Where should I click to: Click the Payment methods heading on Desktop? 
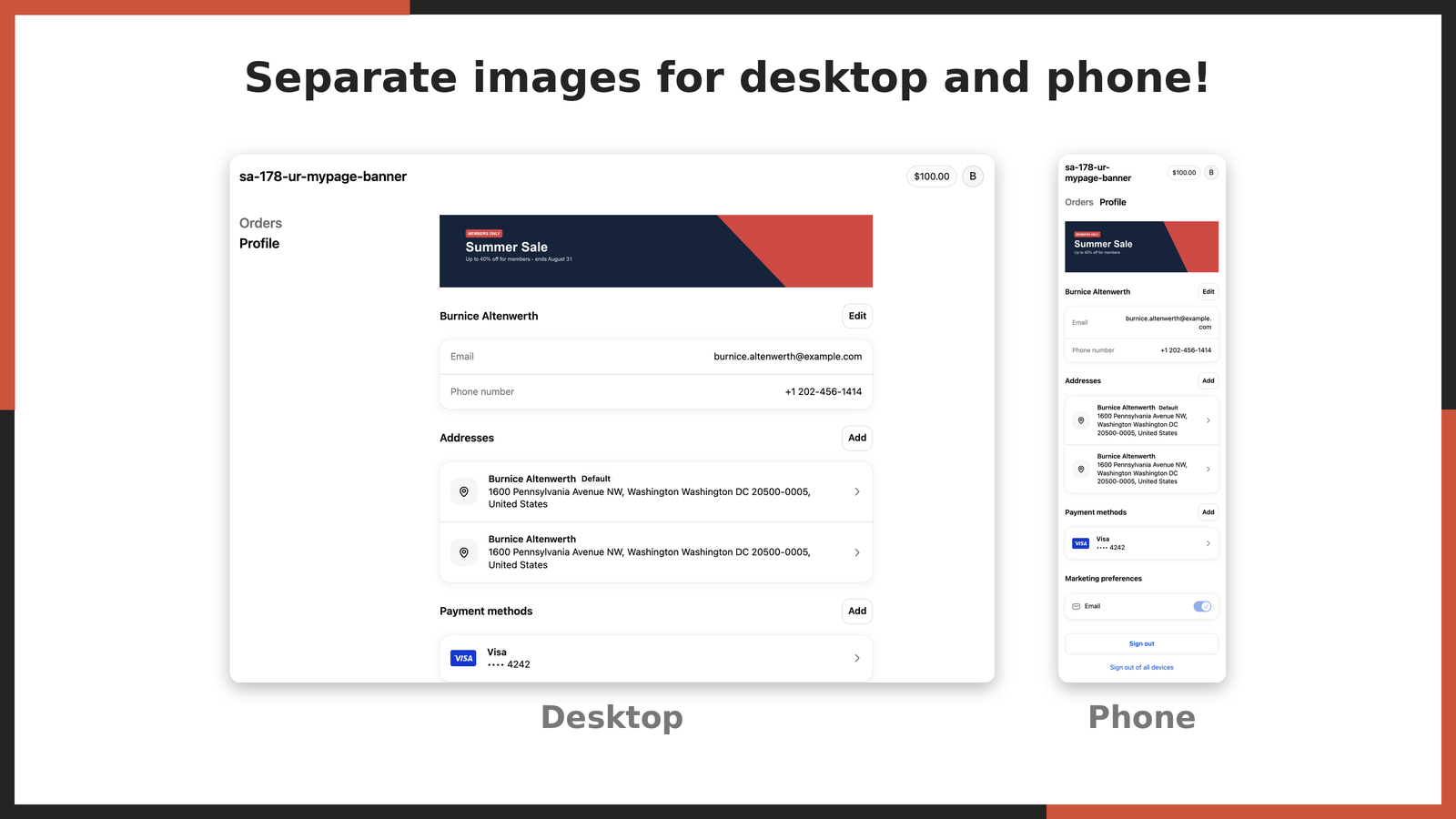486,612
